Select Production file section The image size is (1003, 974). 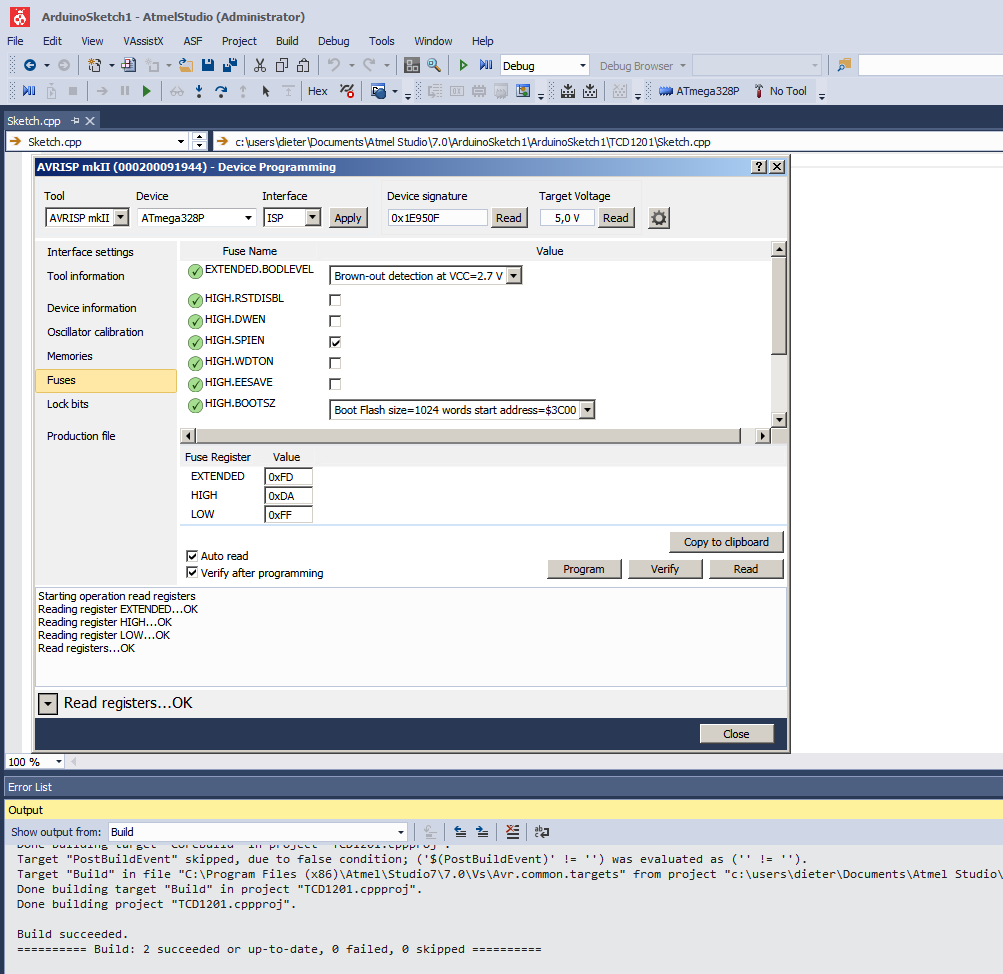click(x=106, y=436)
